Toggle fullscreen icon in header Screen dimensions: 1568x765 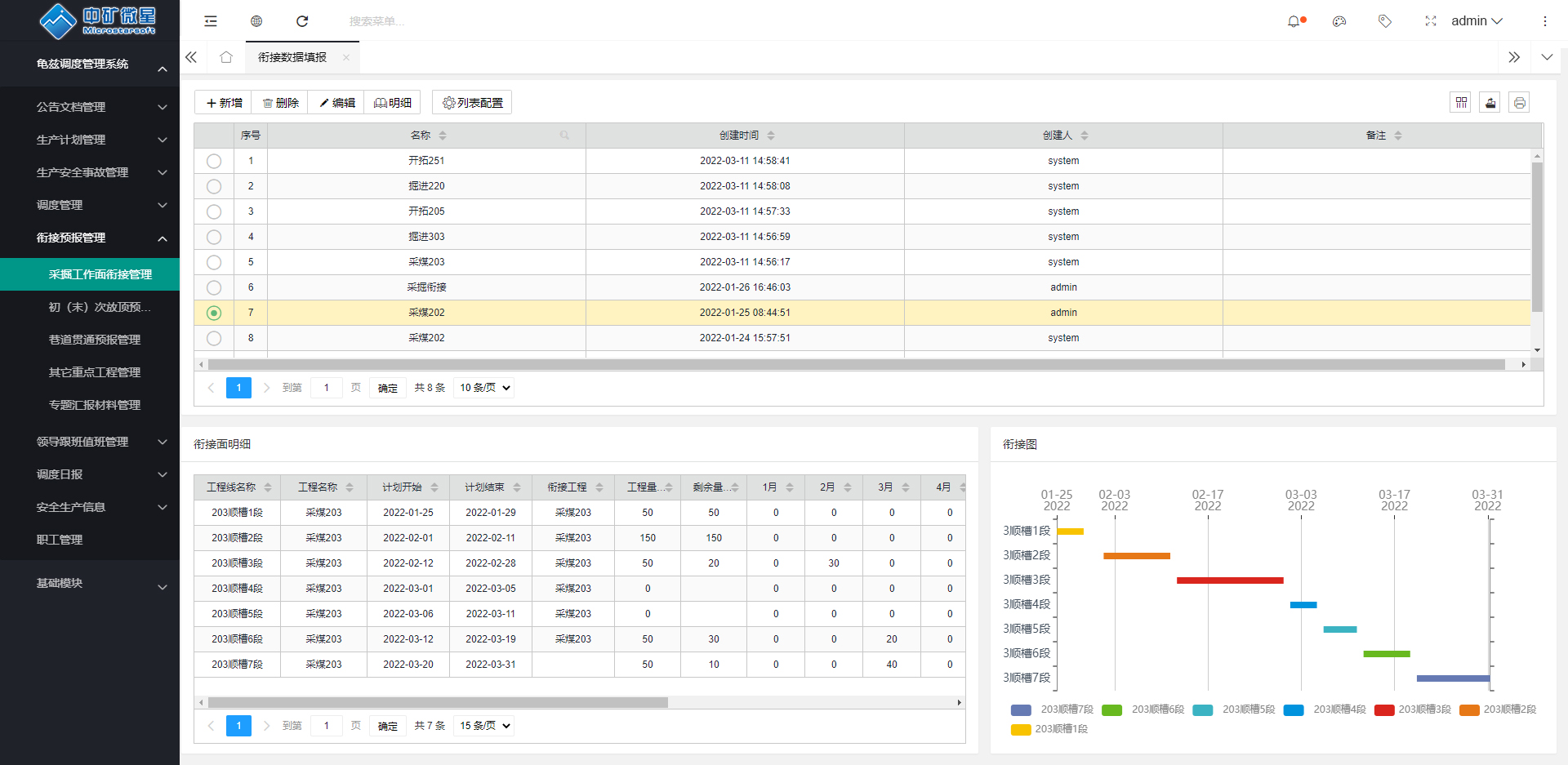point(1431,21)
